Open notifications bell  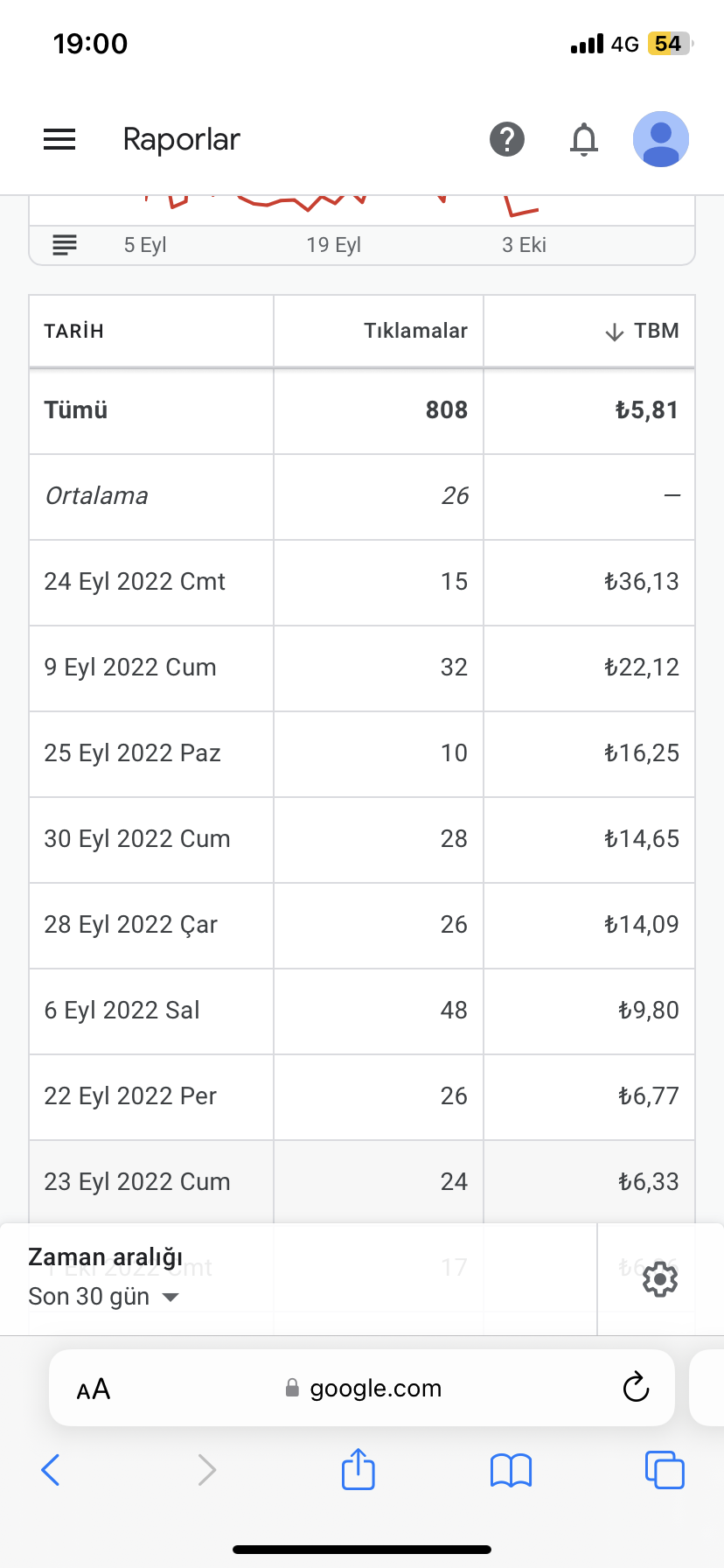[x=584, y=139]
